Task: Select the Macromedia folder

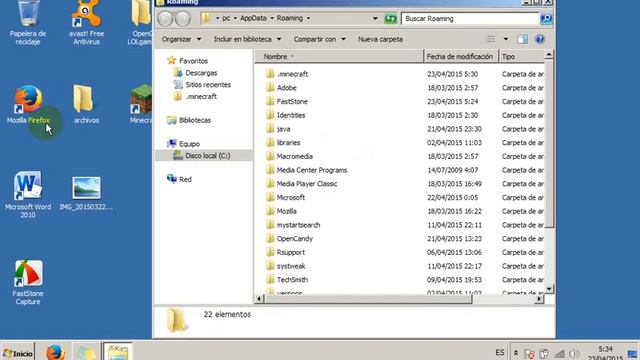Action: [289, 156]
